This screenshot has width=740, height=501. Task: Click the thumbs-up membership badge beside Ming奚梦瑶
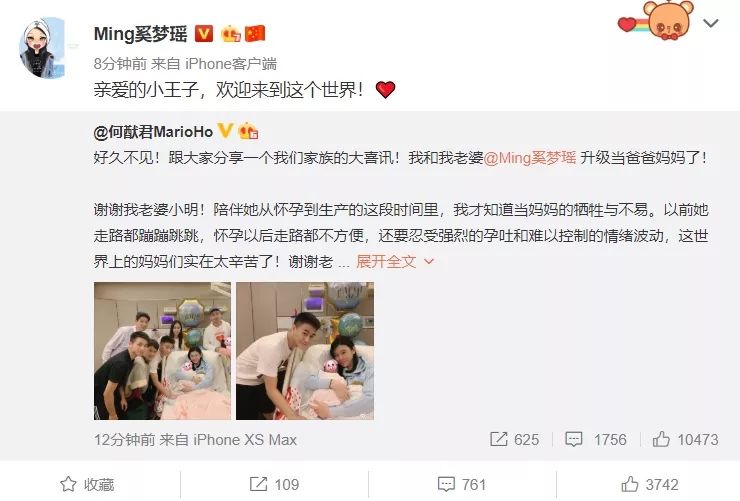point(231,34)
